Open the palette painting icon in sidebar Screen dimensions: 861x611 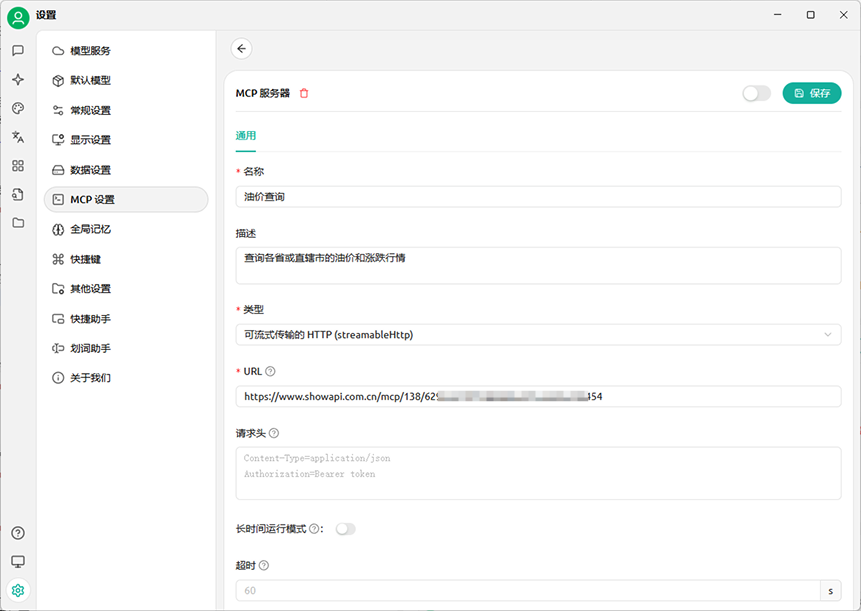(x=18, y=108)
